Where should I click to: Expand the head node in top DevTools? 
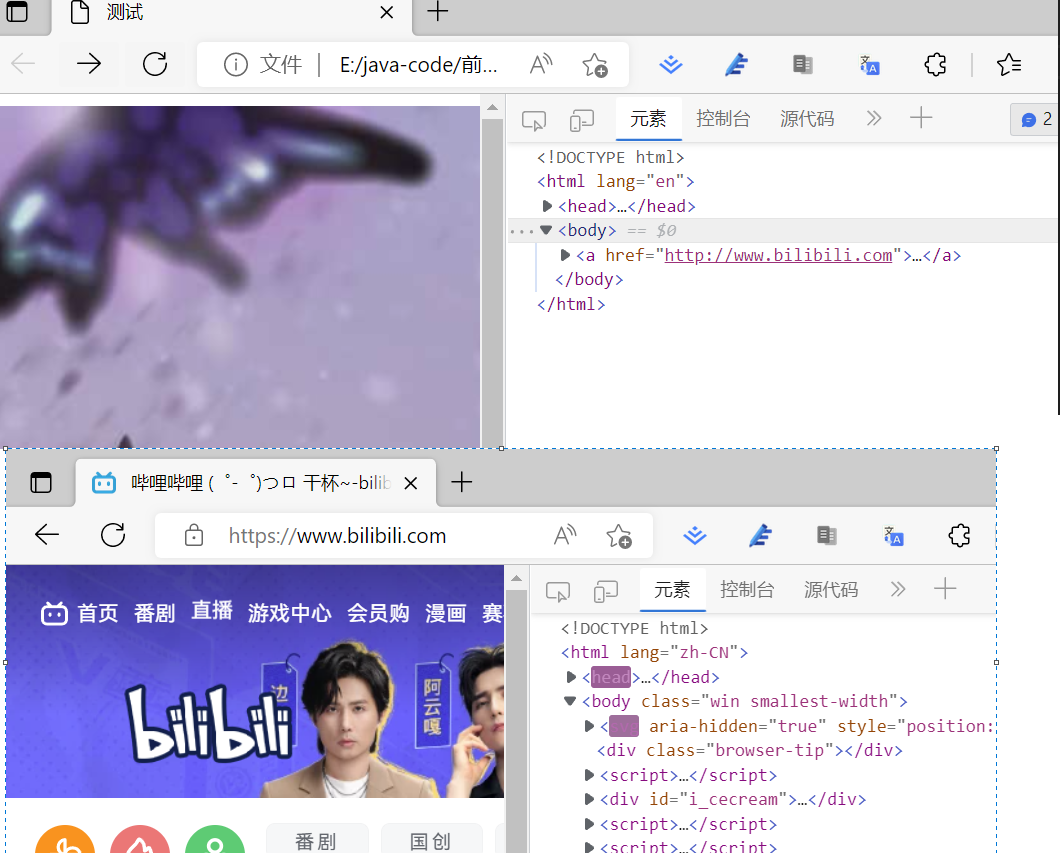coord(548,205)
